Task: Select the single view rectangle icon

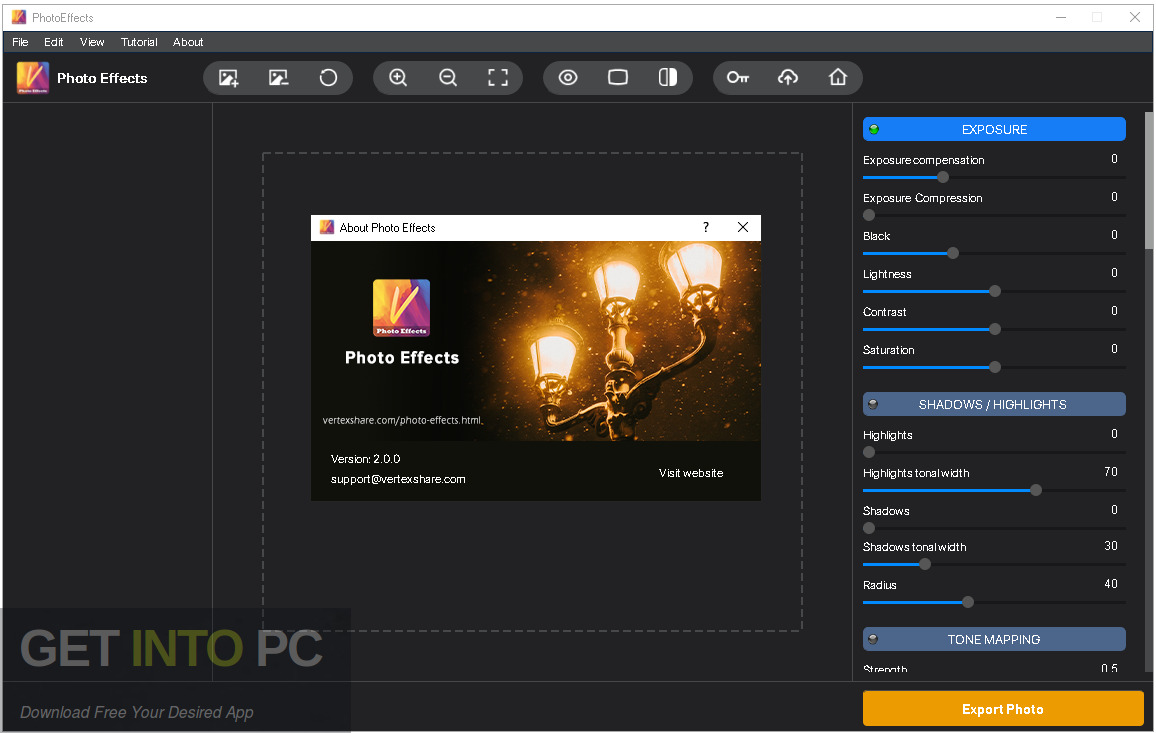Action: click(618, 77)
